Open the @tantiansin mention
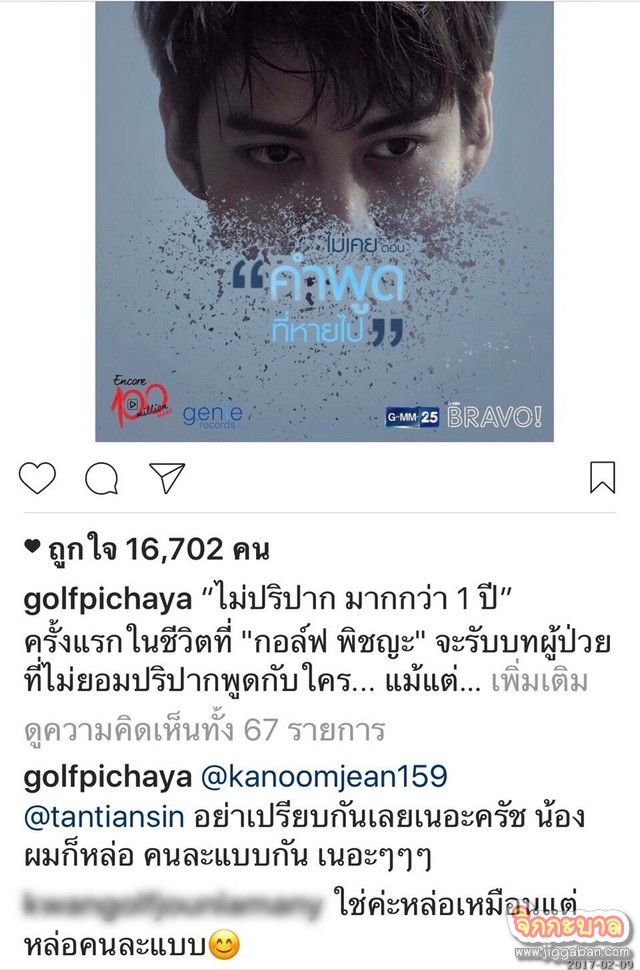The width and height of the screenshot is (640, 970). (x=104, y=817)
